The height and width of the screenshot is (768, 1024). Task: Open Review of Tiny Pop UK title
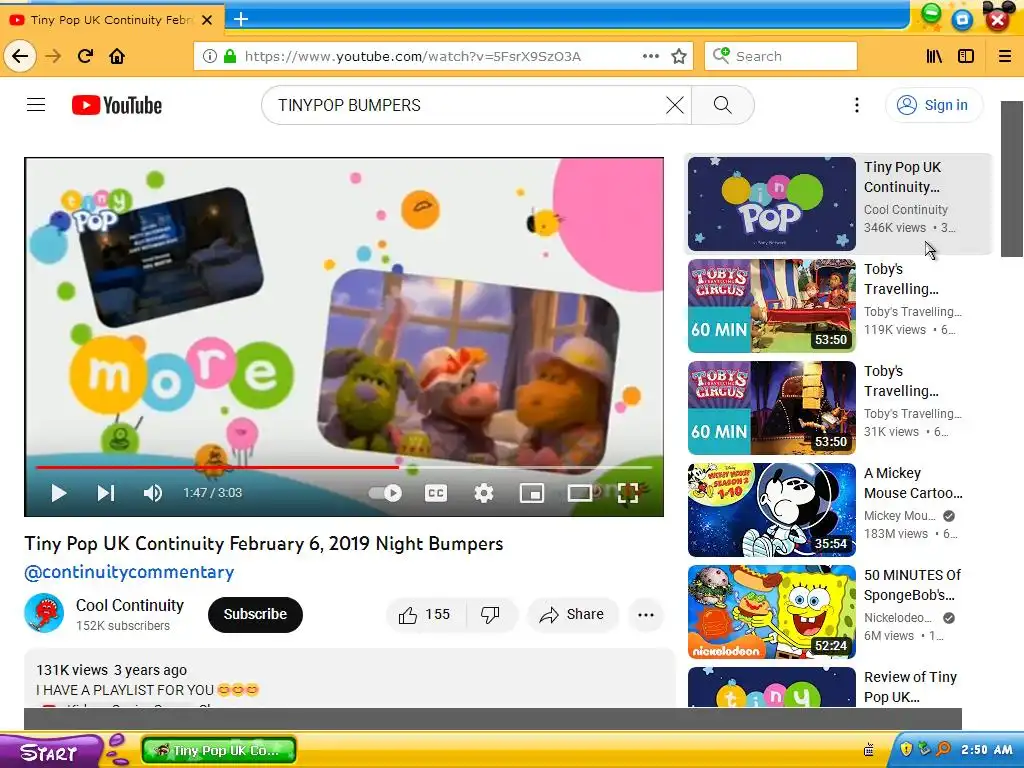(910, 687)
